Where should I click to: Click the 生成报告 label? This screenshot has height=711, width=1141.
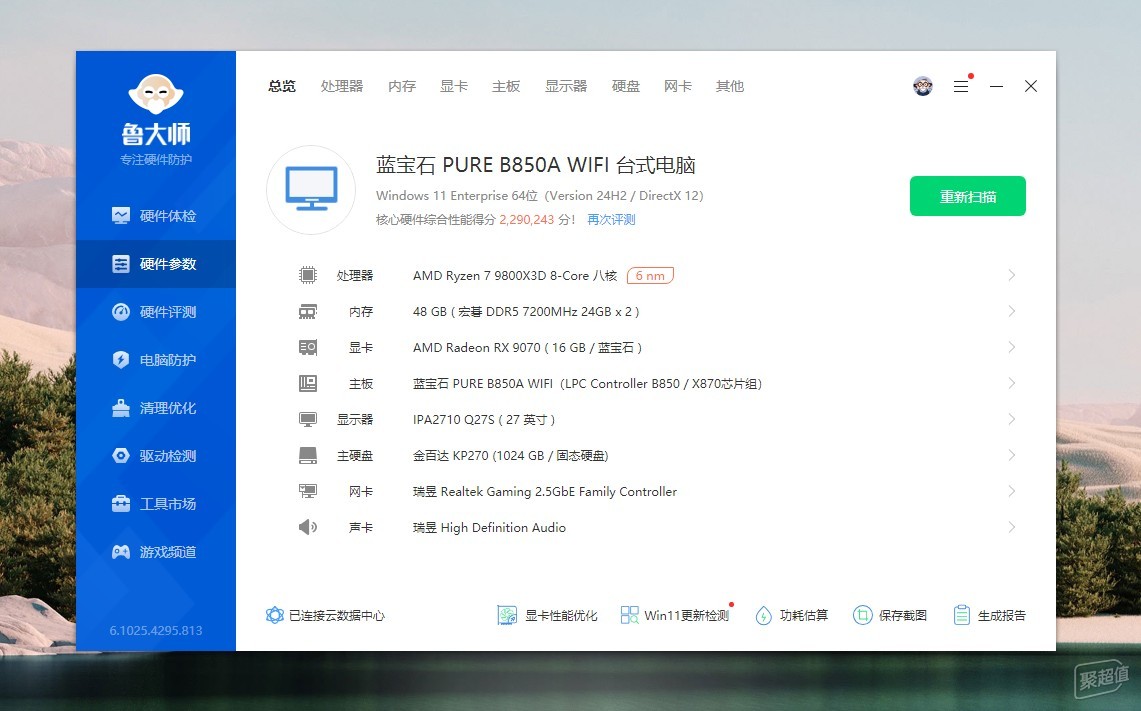point(1002,616)
